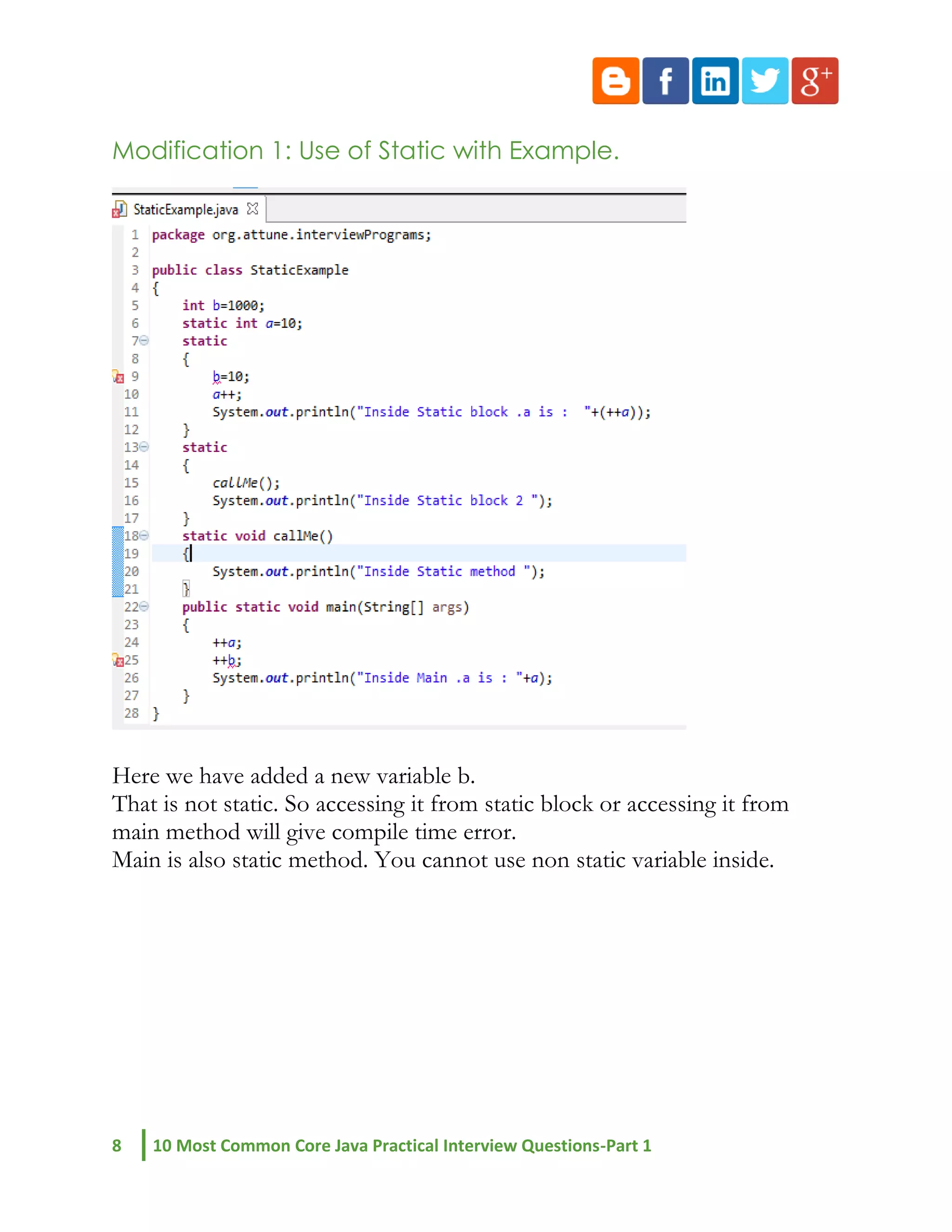The width and height of the screenshot is (952, 1232).
Task: Collapse the main method at line 22
Action: (145, 606)
